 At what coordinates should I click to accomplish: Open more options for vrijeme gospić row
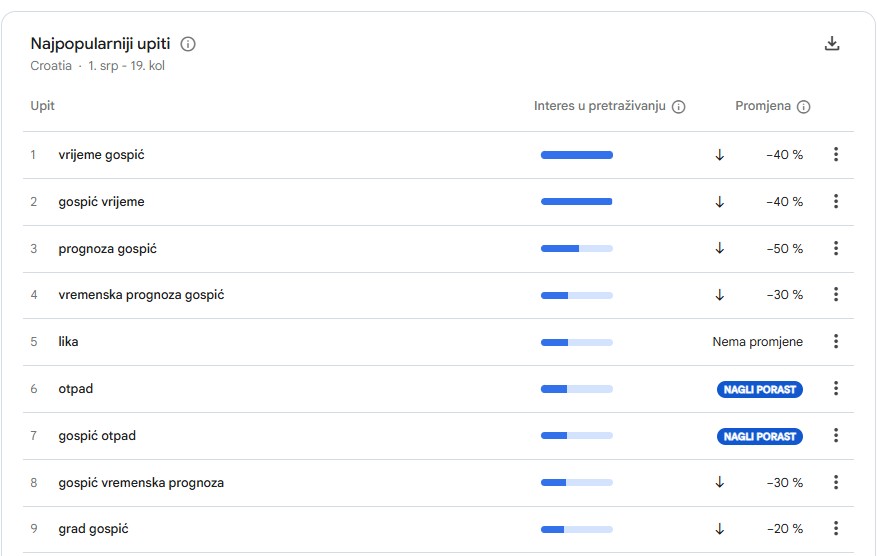click(836, 154)
